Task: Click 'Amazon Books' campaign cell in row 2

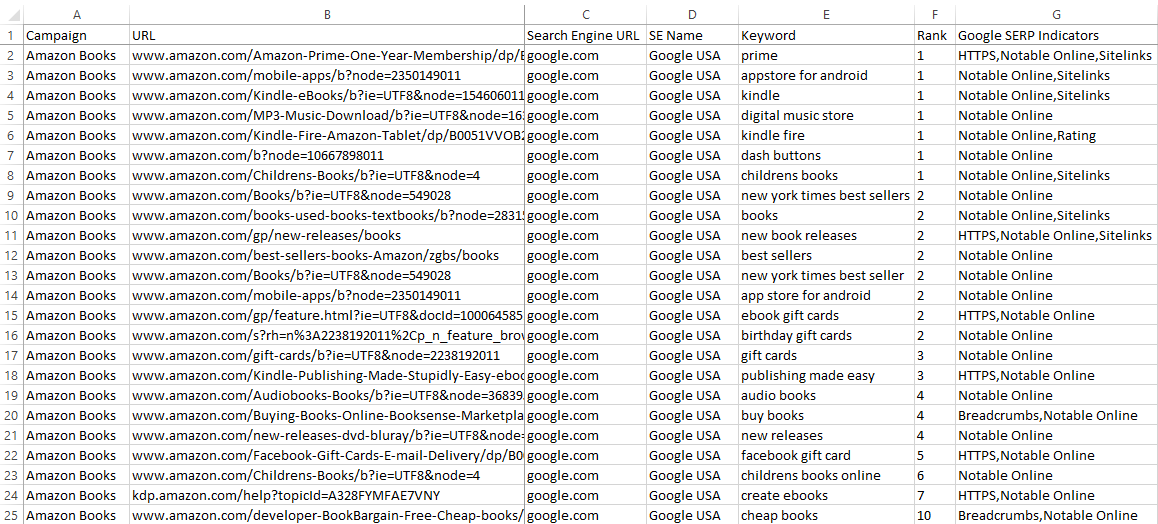Action: click(77, 55)
